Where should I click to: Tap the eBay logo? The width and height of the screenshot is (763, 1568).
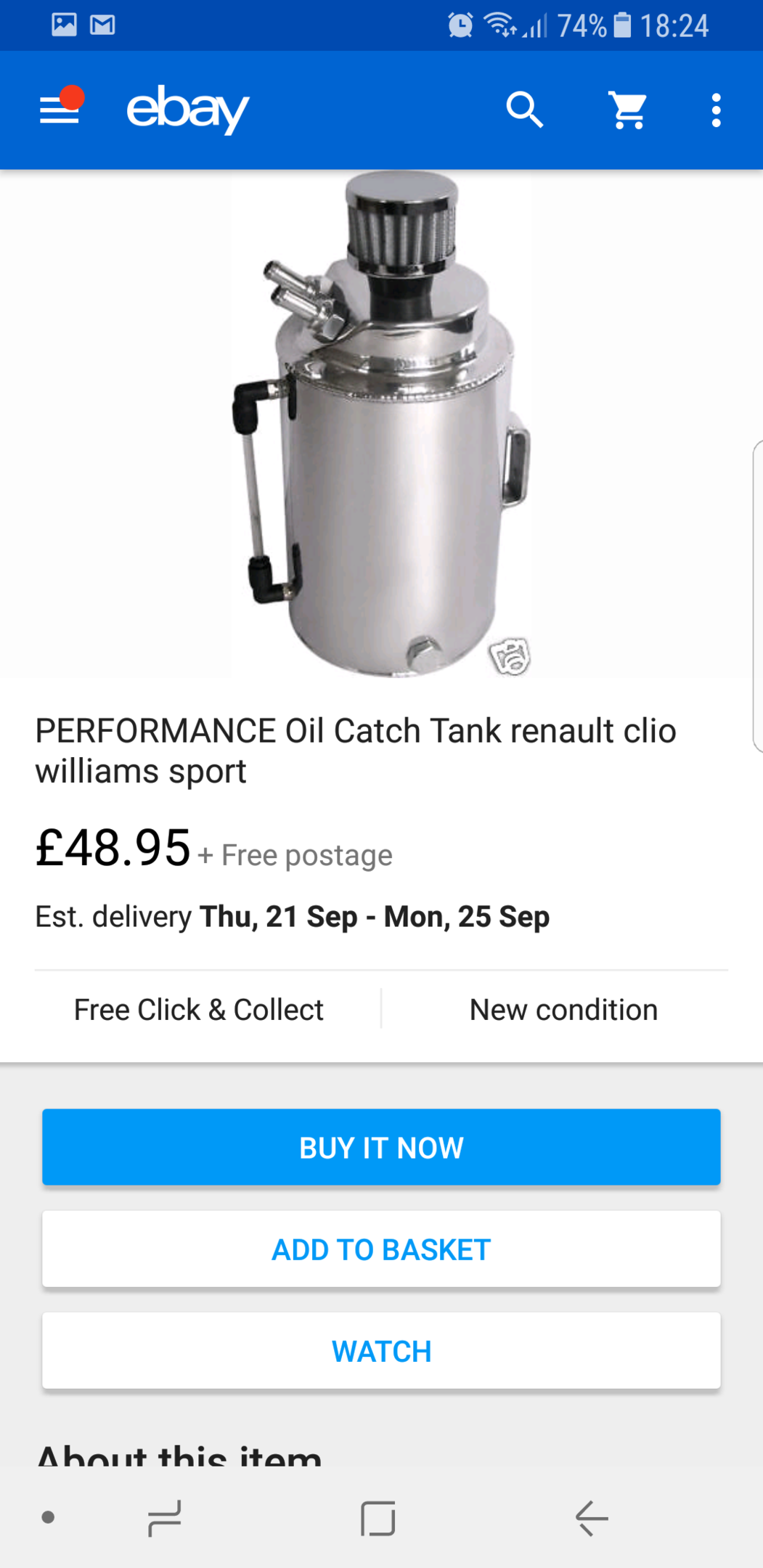(x=188, y=110)
